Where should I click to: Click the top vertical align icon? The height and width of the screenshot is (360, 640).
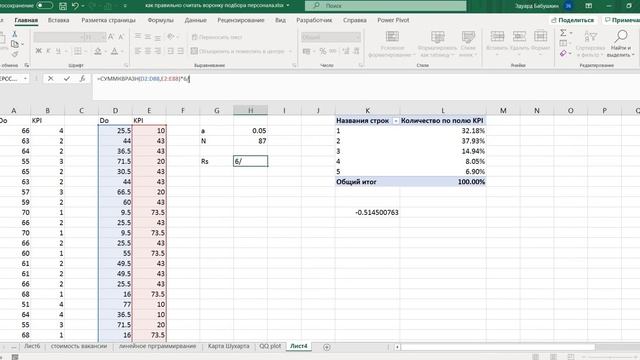pos(138,37)
